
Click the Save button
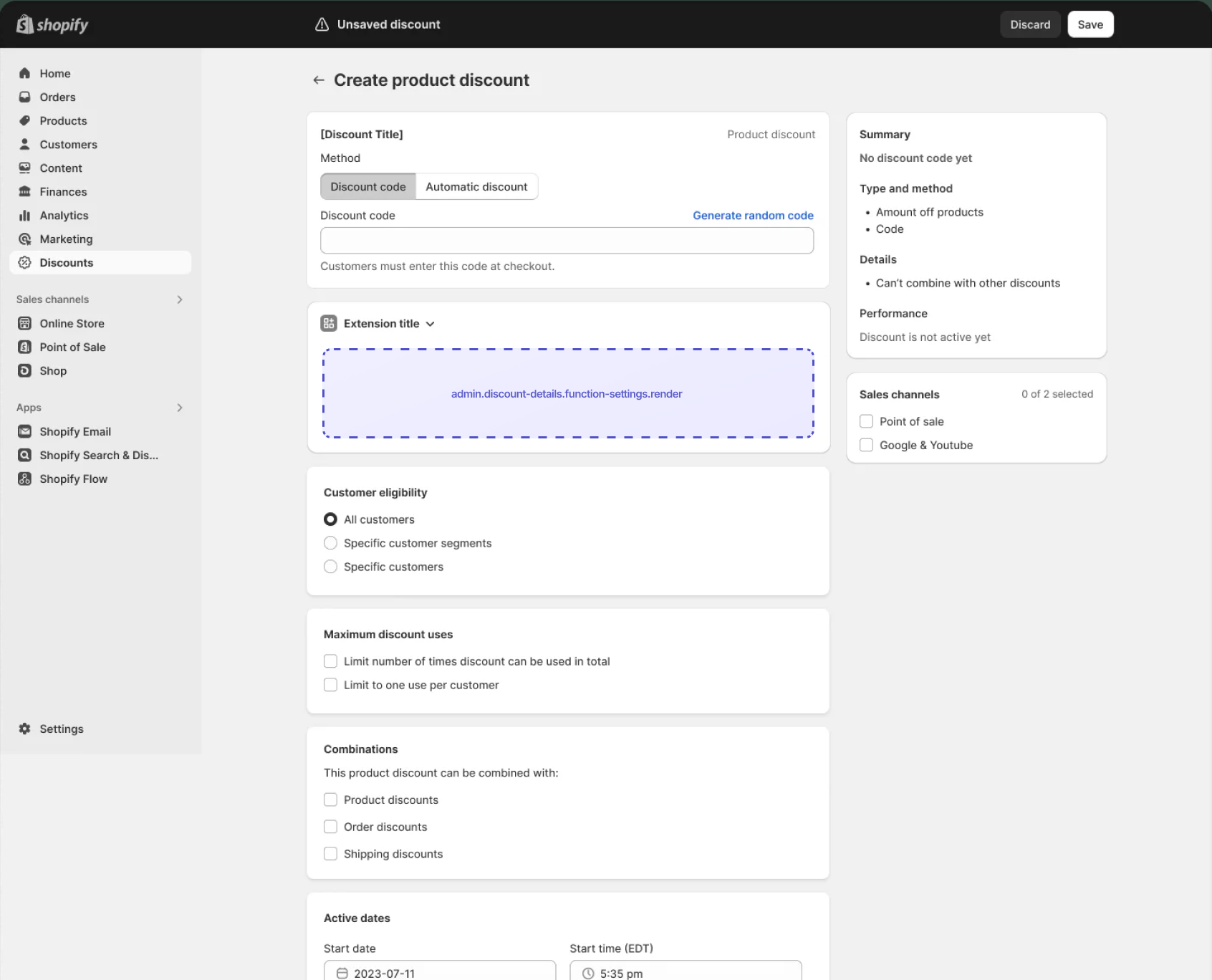[1090, 24]
